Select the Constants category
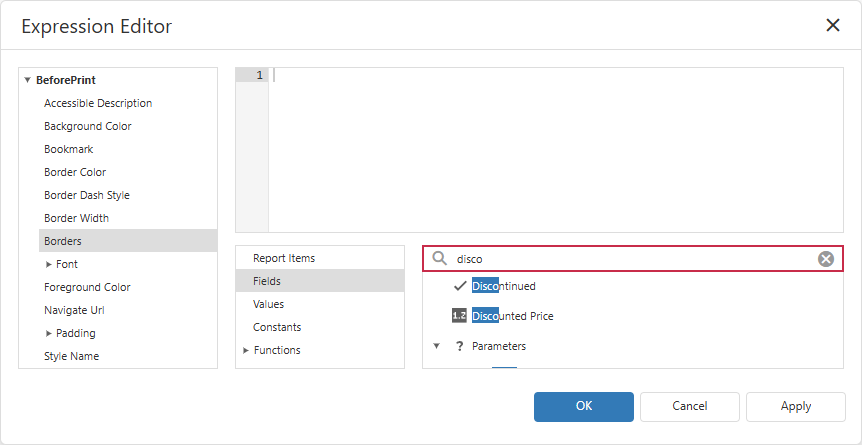 coord(320,327)
